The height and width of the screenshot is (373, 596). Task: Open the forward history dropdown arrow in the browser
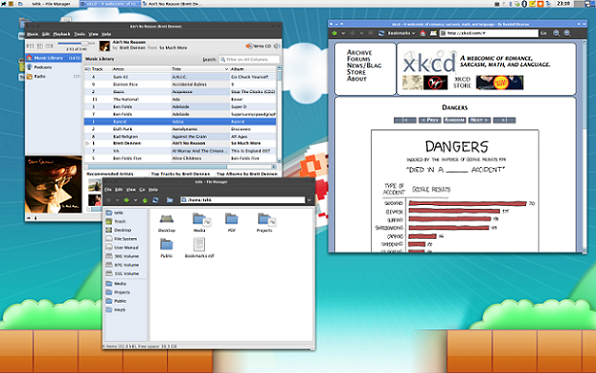click(361, 33)
